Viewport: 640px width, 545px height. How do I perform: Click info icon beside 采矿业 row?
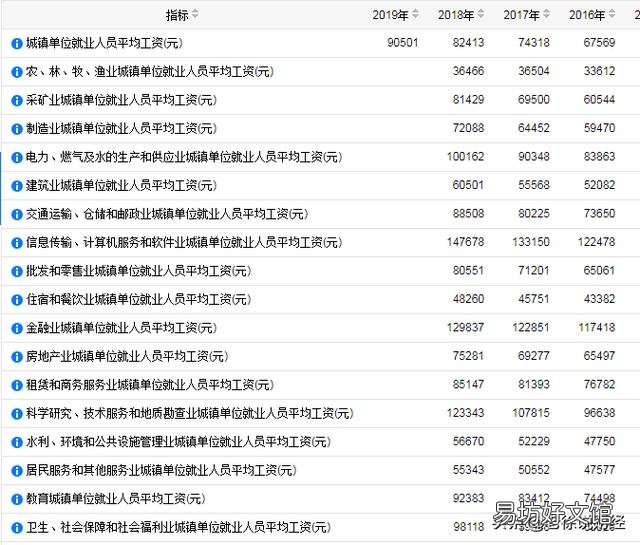click(16, 100)
